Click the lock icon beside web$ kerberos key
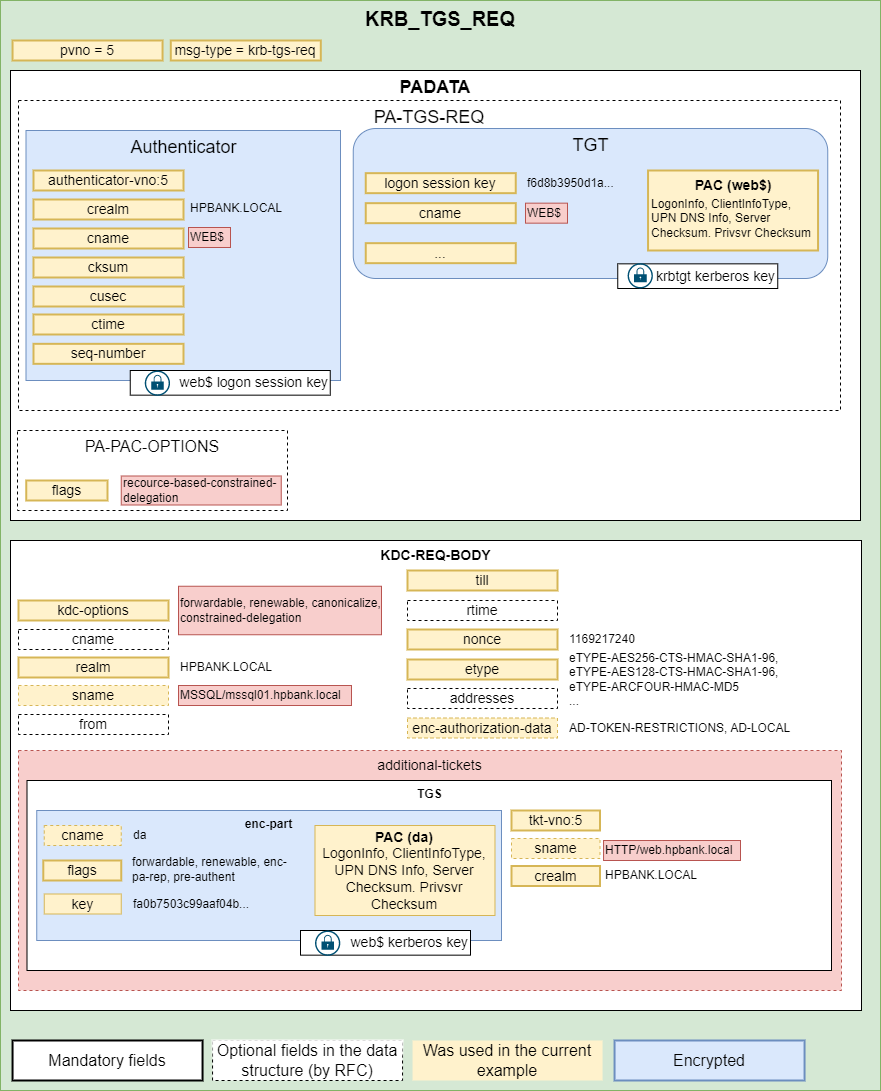 pyautogui.click(x=327, y=942)
